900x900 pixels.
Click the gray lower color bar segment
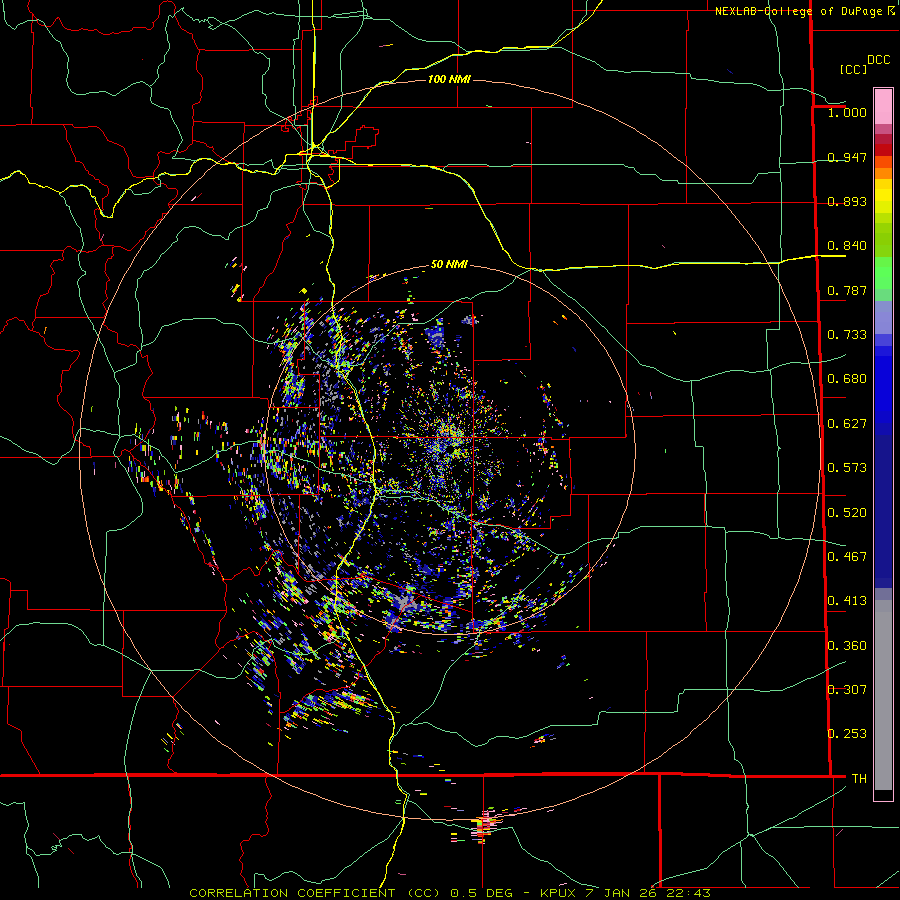[x=883, y=695]
